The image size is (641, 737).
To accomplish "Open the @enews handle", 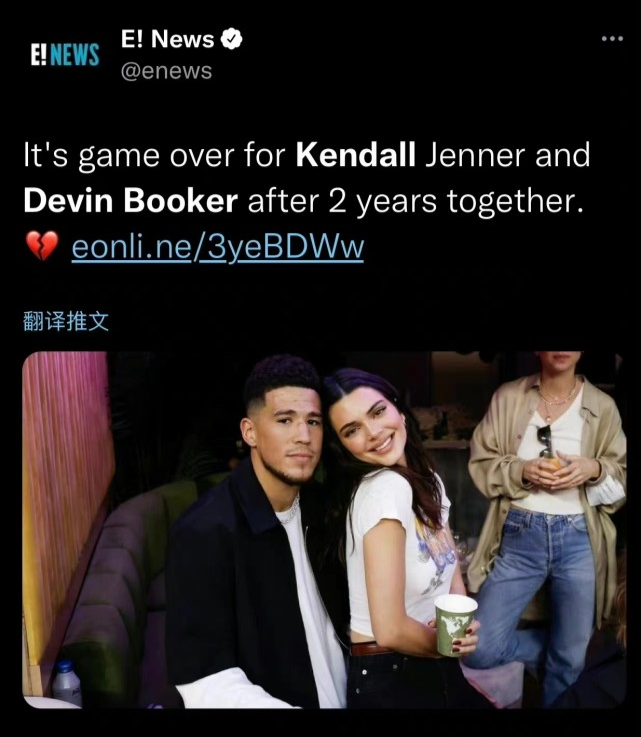I will click(166, 71).
